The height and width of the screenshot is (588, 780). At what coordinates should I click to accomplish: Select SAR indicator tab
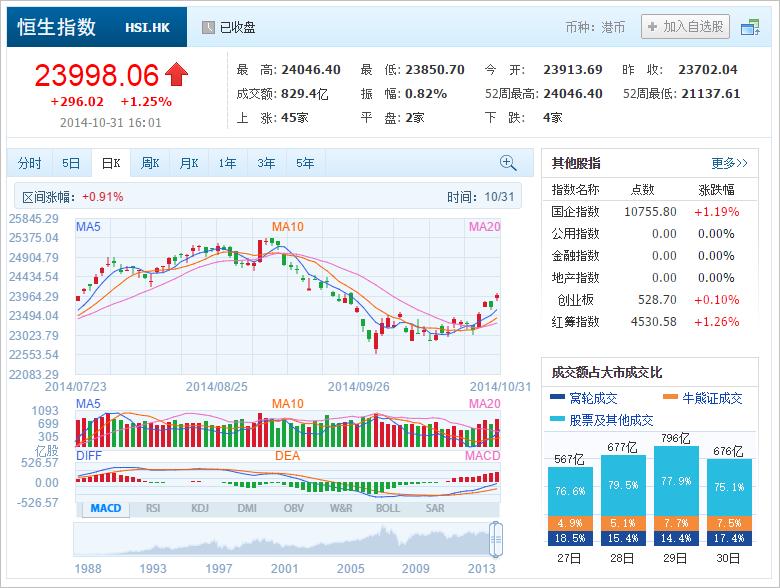pyautogui.click(x=435, y=508)
